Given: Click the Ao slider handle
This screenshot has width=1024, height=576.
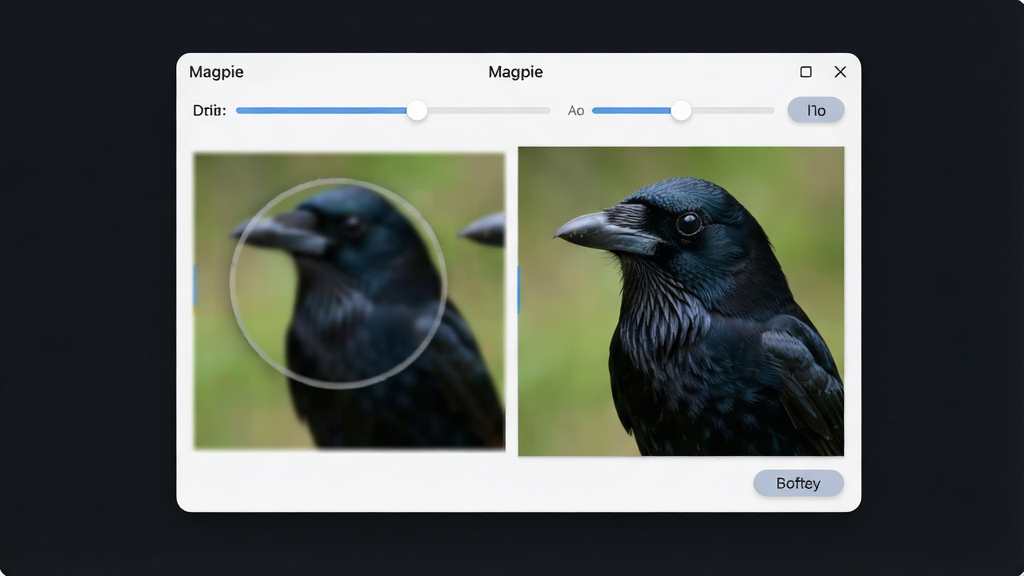Looking at the screenshot, I should 680,110.
